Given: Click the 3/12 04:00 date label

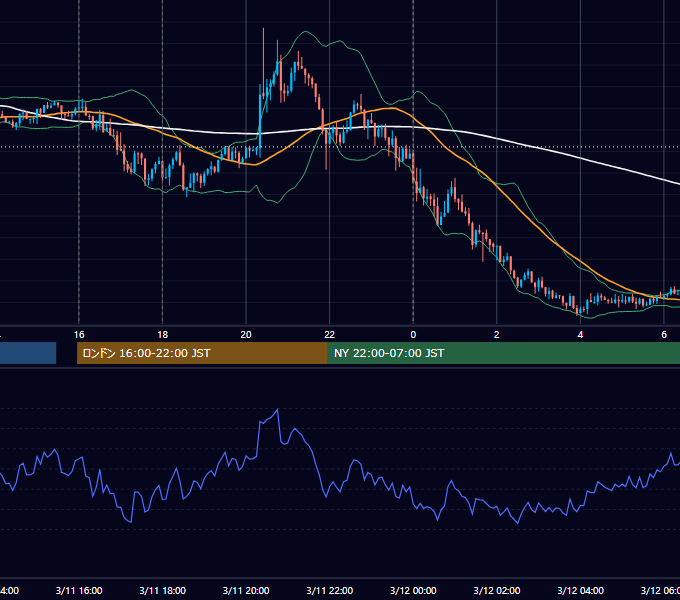Looking at the screenshot, I should 580,590.
